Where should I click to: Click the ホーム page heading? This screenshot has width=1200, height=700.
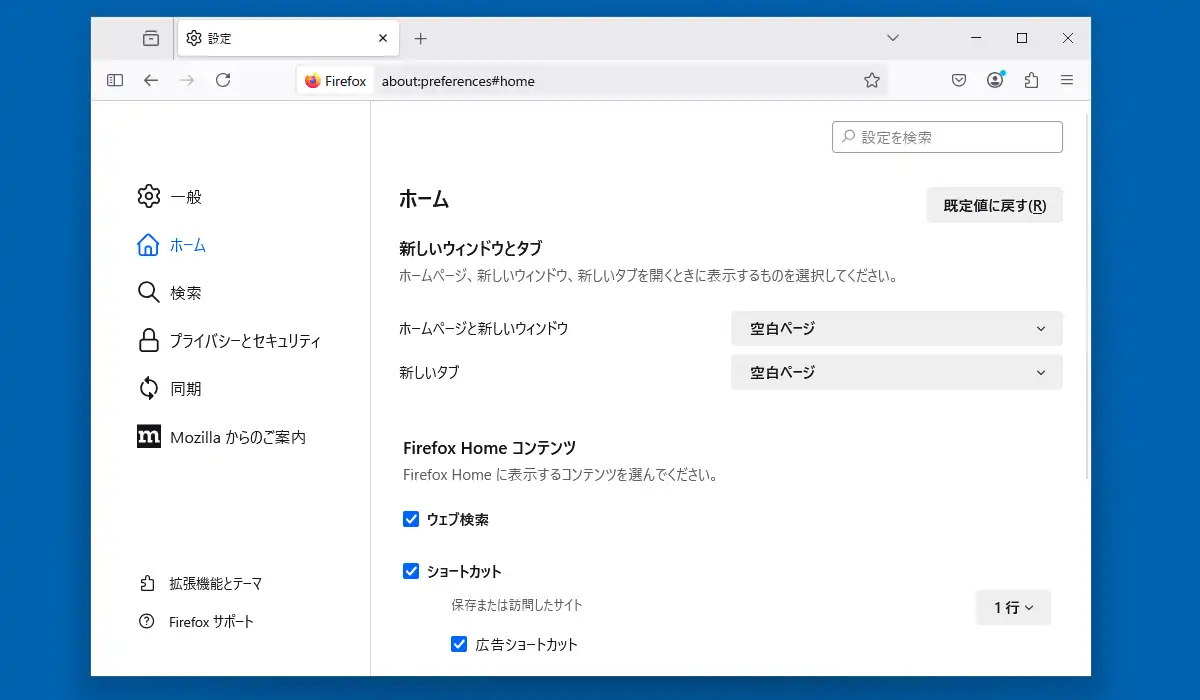pos(424,199)
